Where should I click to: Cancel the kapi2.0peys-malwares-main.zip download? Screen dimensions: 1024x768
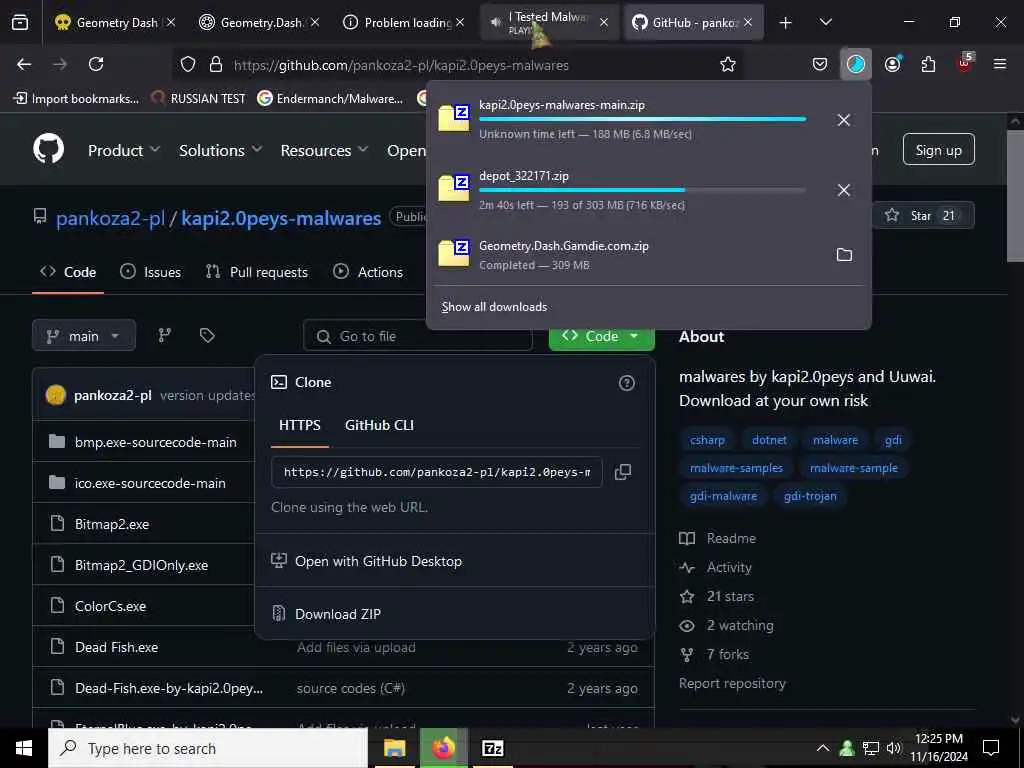844,120
